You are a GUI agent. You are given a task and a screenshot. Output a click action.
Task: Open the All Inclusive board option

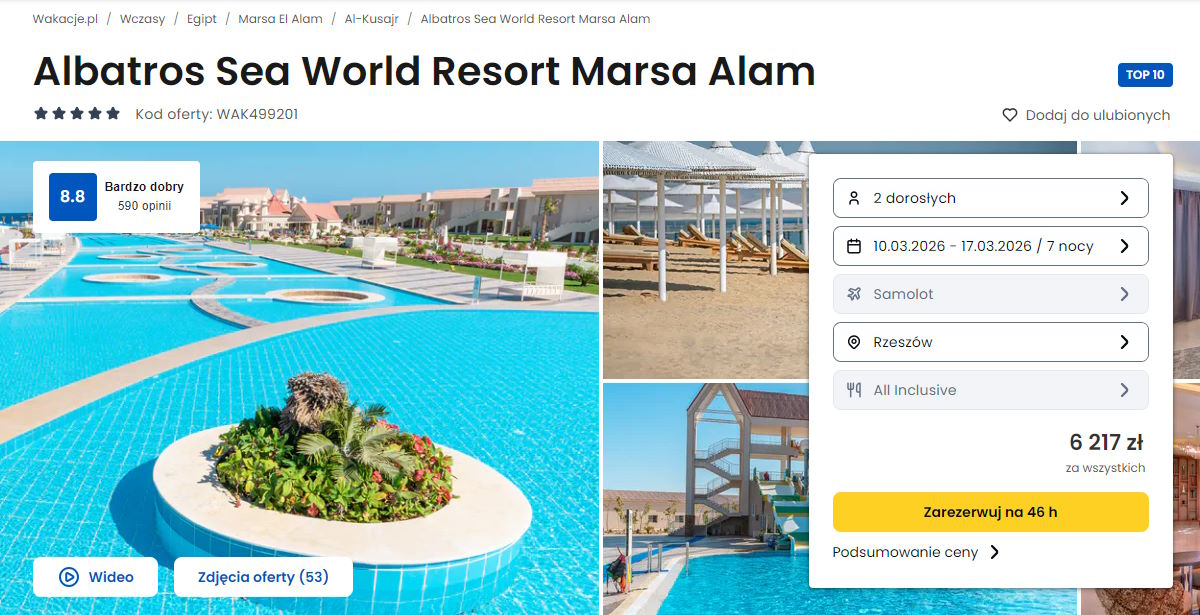tap(990, 390)
